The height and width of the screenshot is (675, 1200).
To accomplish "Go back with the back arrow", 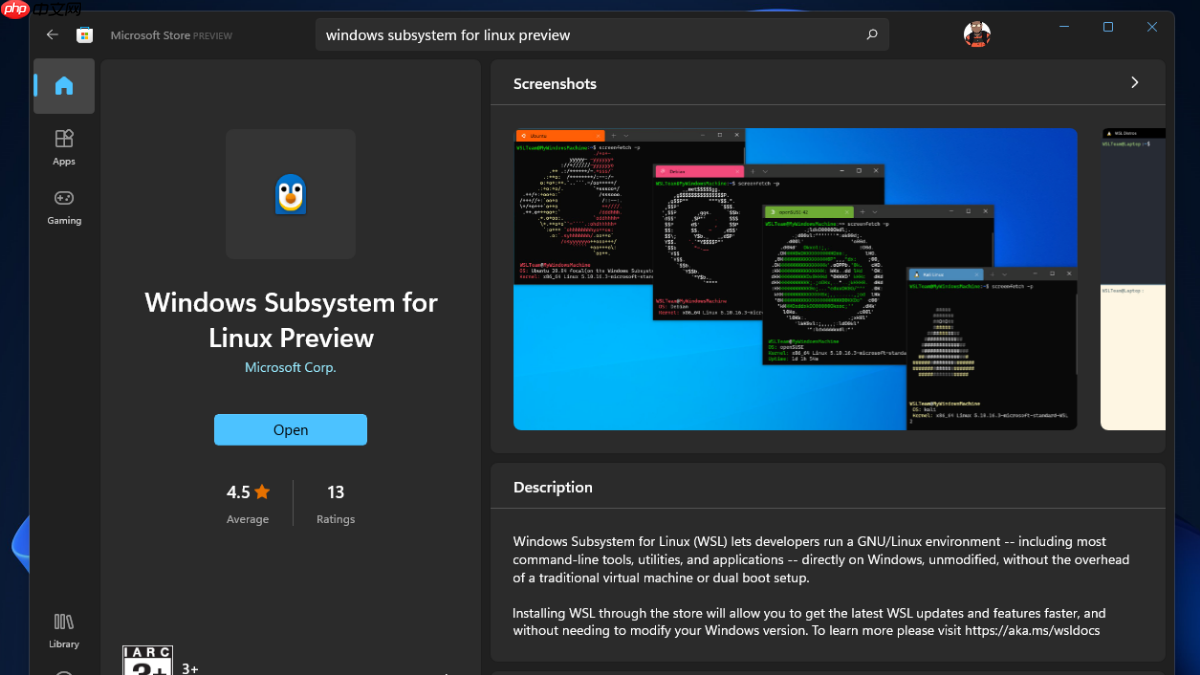I will (52, 35).
